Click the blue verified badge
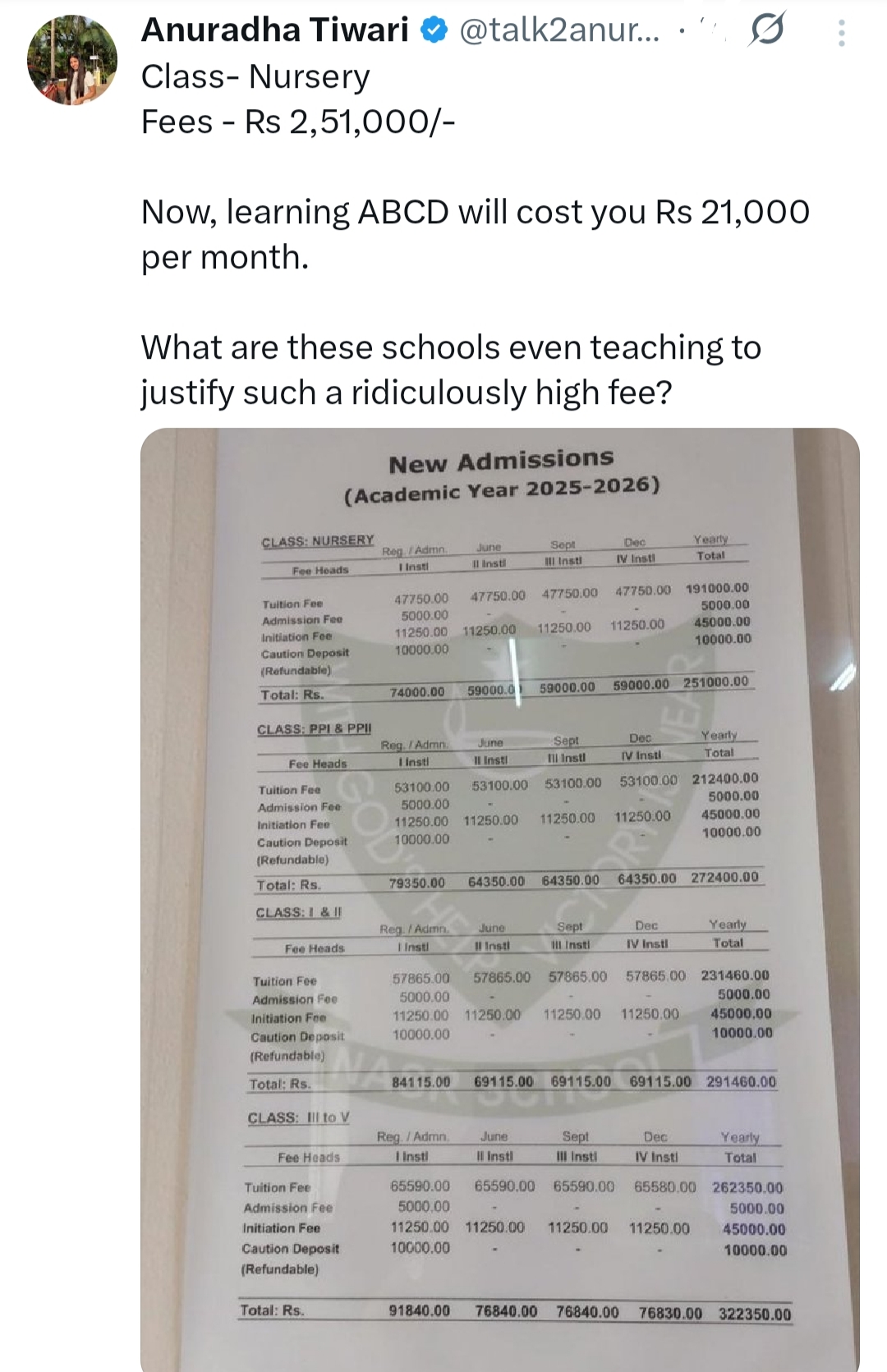 (x=434, y=31)
